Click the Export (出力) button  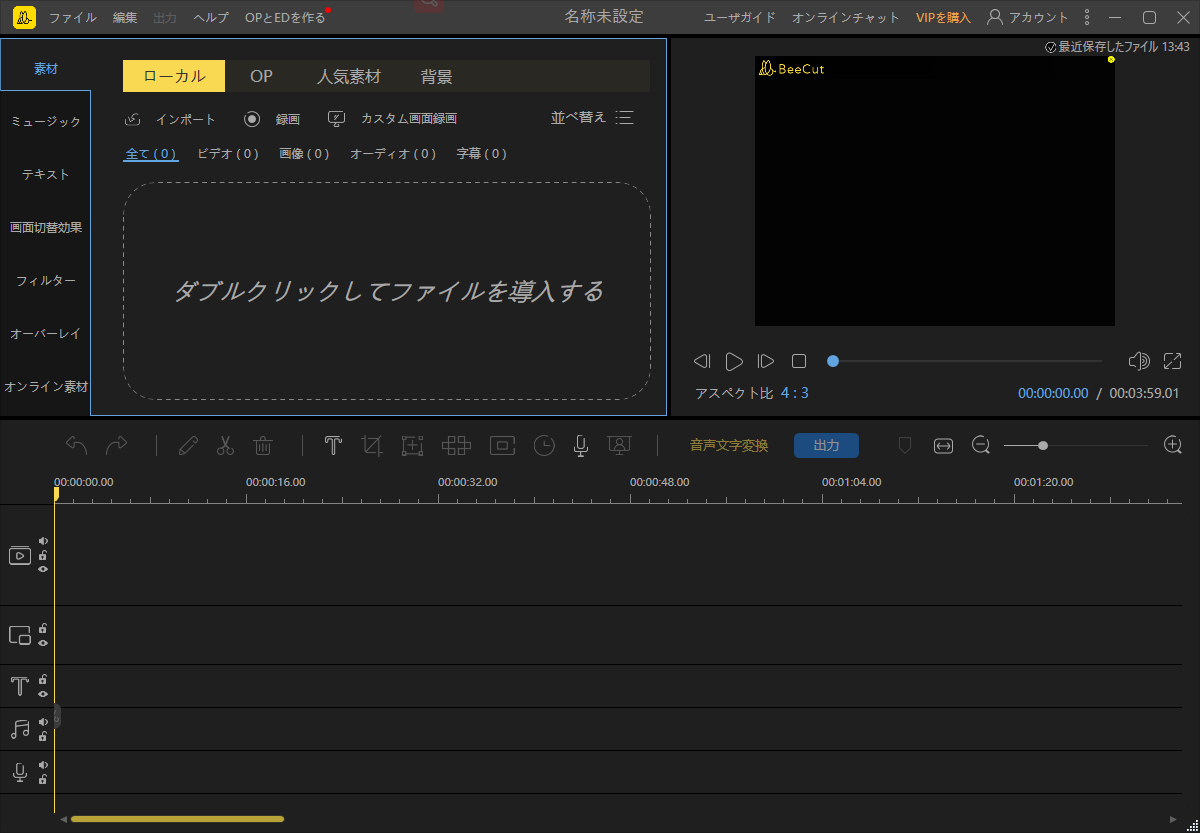pos(826,445)
